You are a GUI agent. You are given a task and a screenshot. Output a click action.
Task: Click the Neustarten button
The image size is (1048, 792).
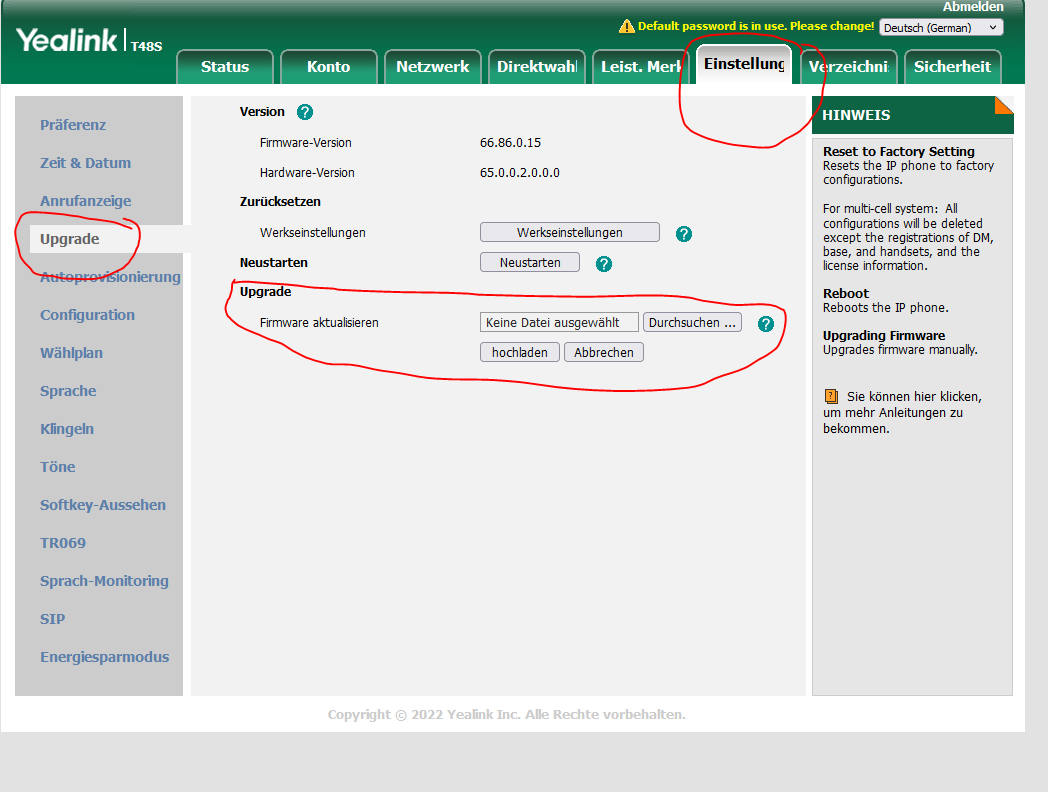click(530, 262)
